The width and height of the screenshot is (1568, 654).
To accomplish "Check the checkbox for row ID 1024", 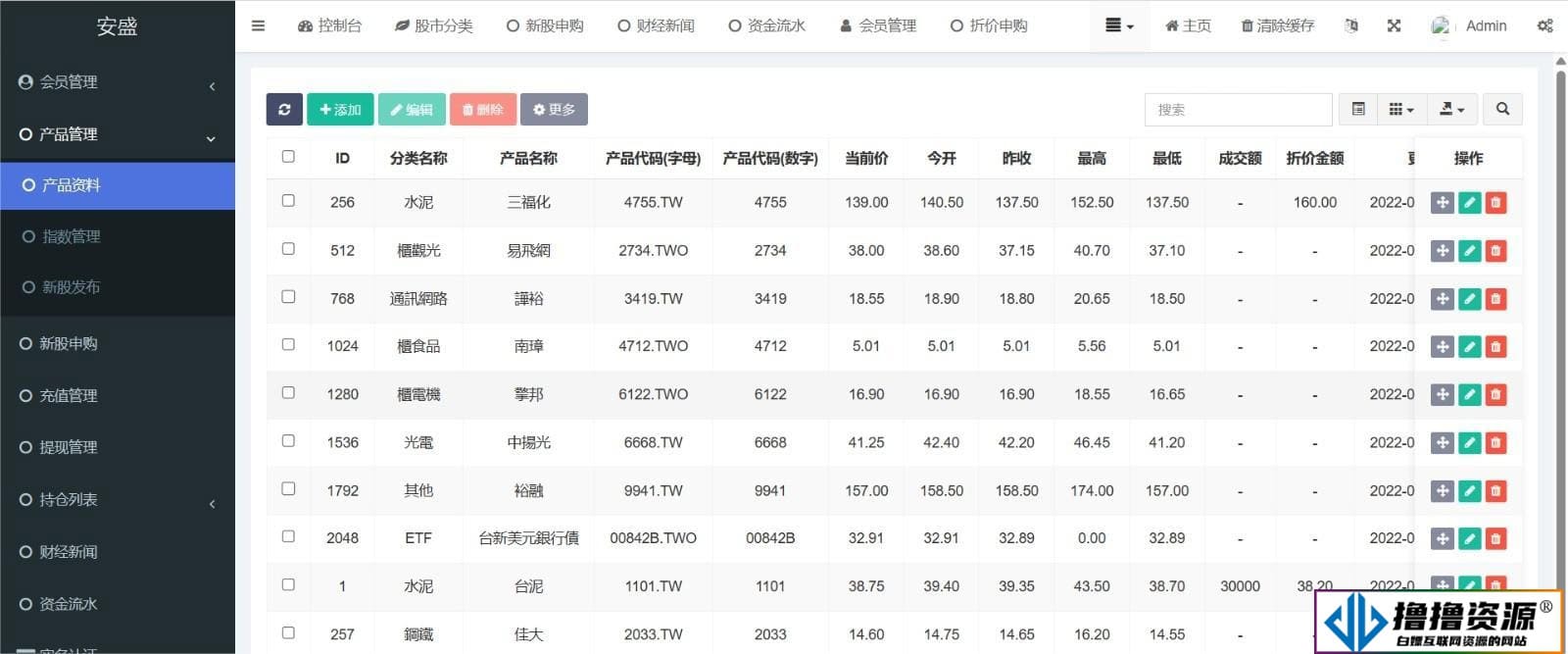I will tap(288, 344).
